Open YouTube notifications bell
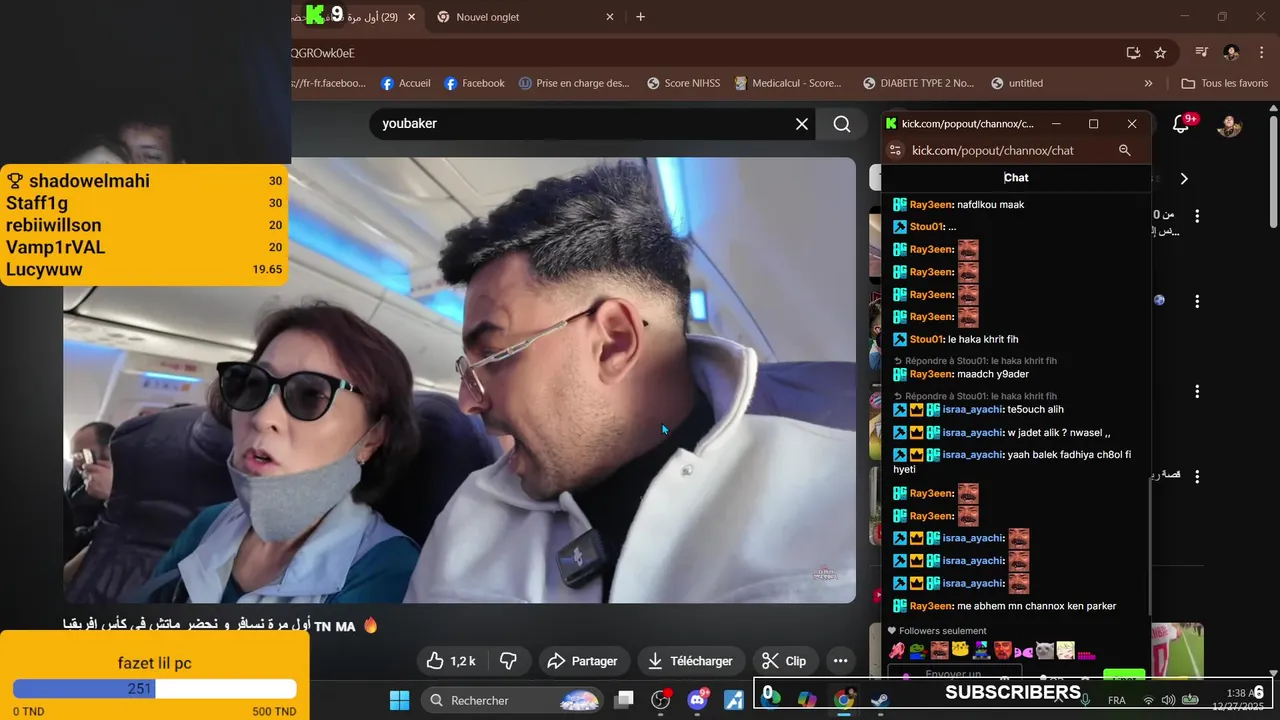This screenshot has height=720, width=1280. tap(1182, 124)
